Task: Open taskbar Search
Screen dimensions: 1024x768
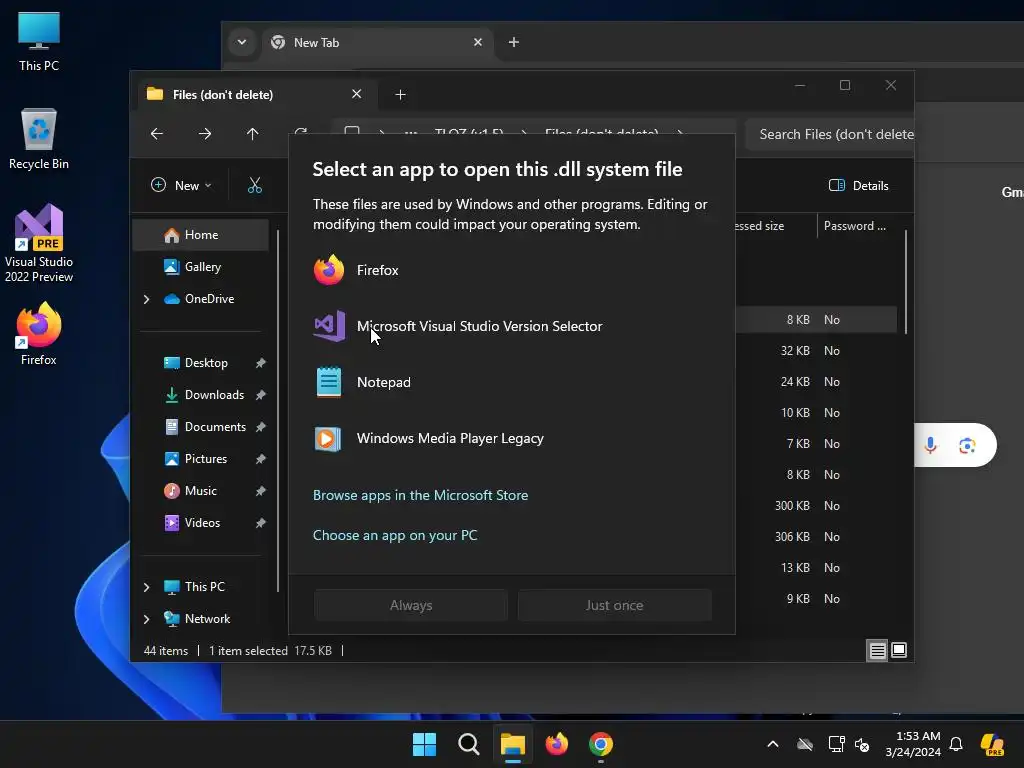Action: (x=469, y=744)
